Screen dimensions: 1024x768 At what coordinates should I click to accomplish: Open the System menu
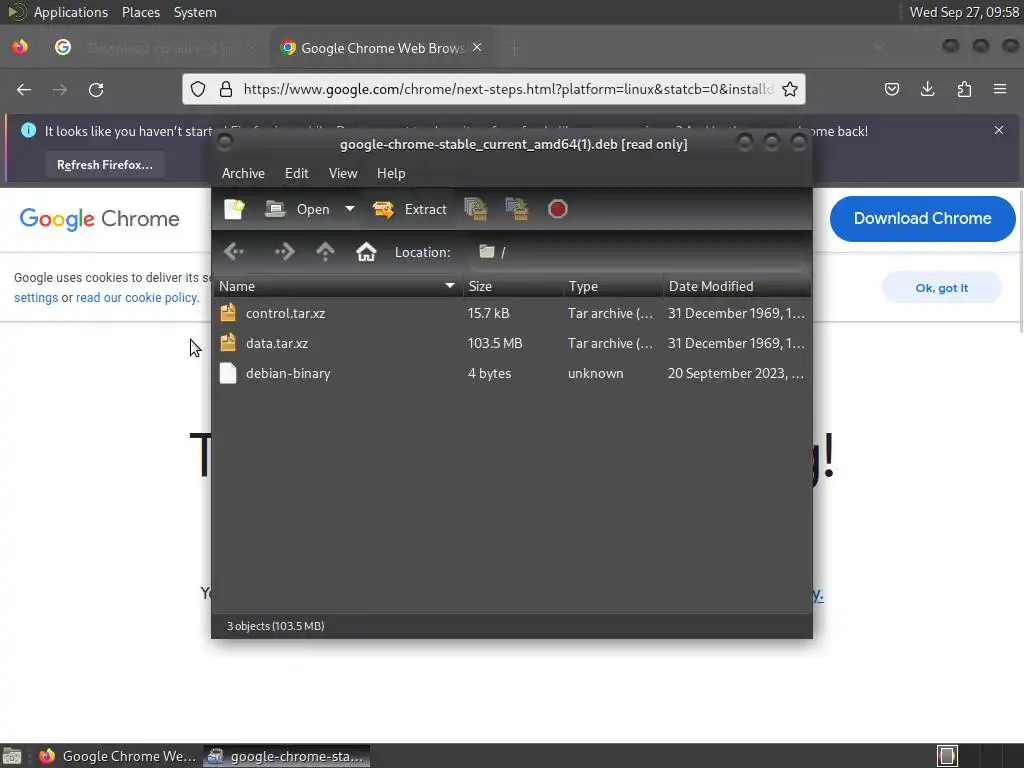[195, 12]
